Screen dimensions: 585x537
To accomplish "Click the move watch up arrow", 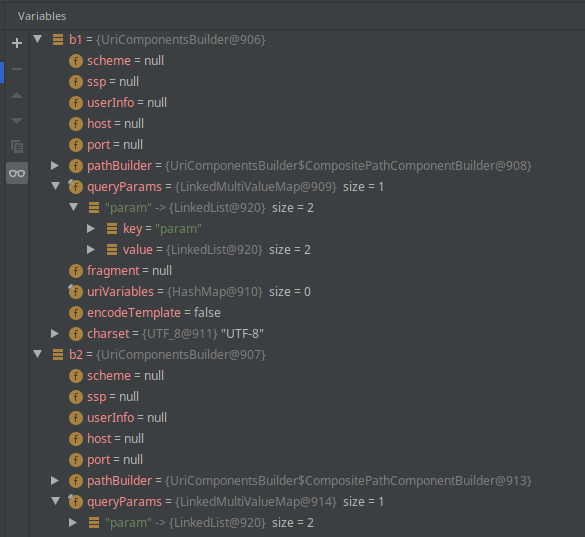I will pyautogui.click(x=17, y=96).
